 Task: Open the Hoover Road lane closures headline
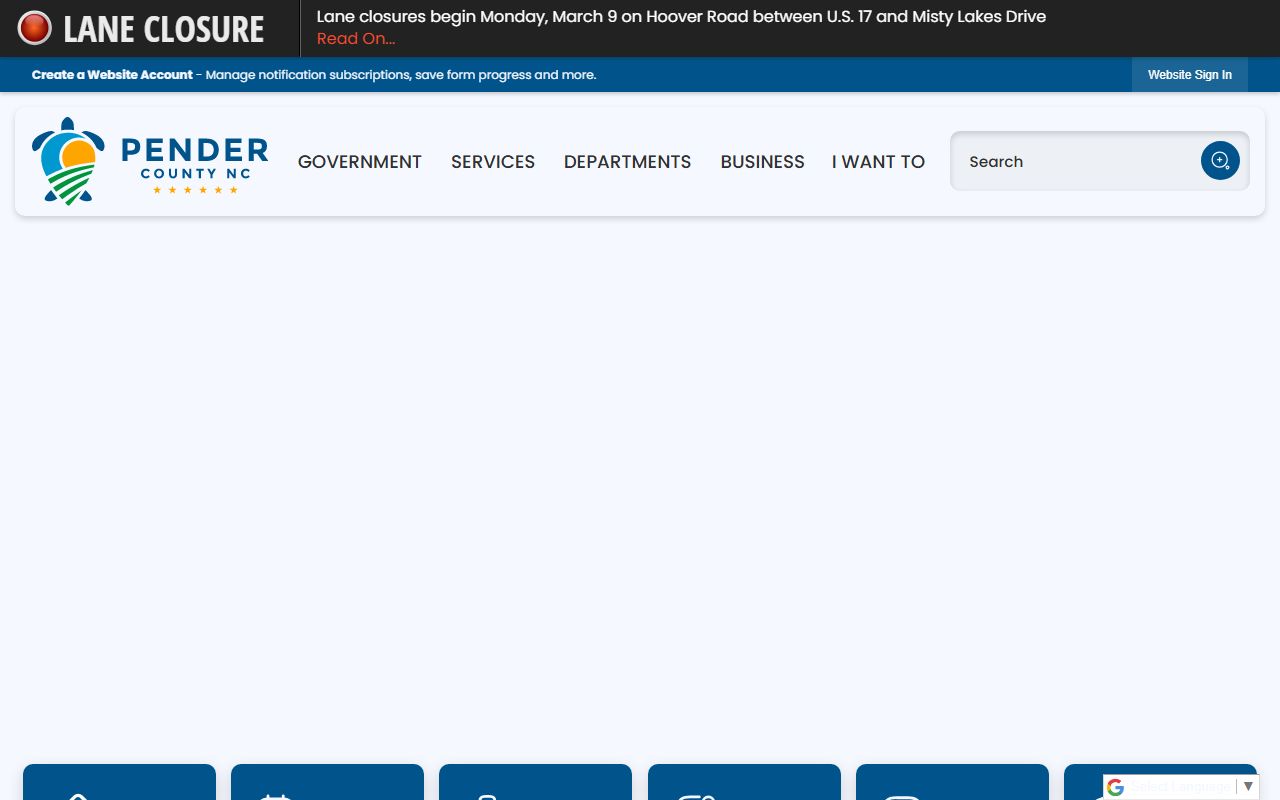coord(680,17)
